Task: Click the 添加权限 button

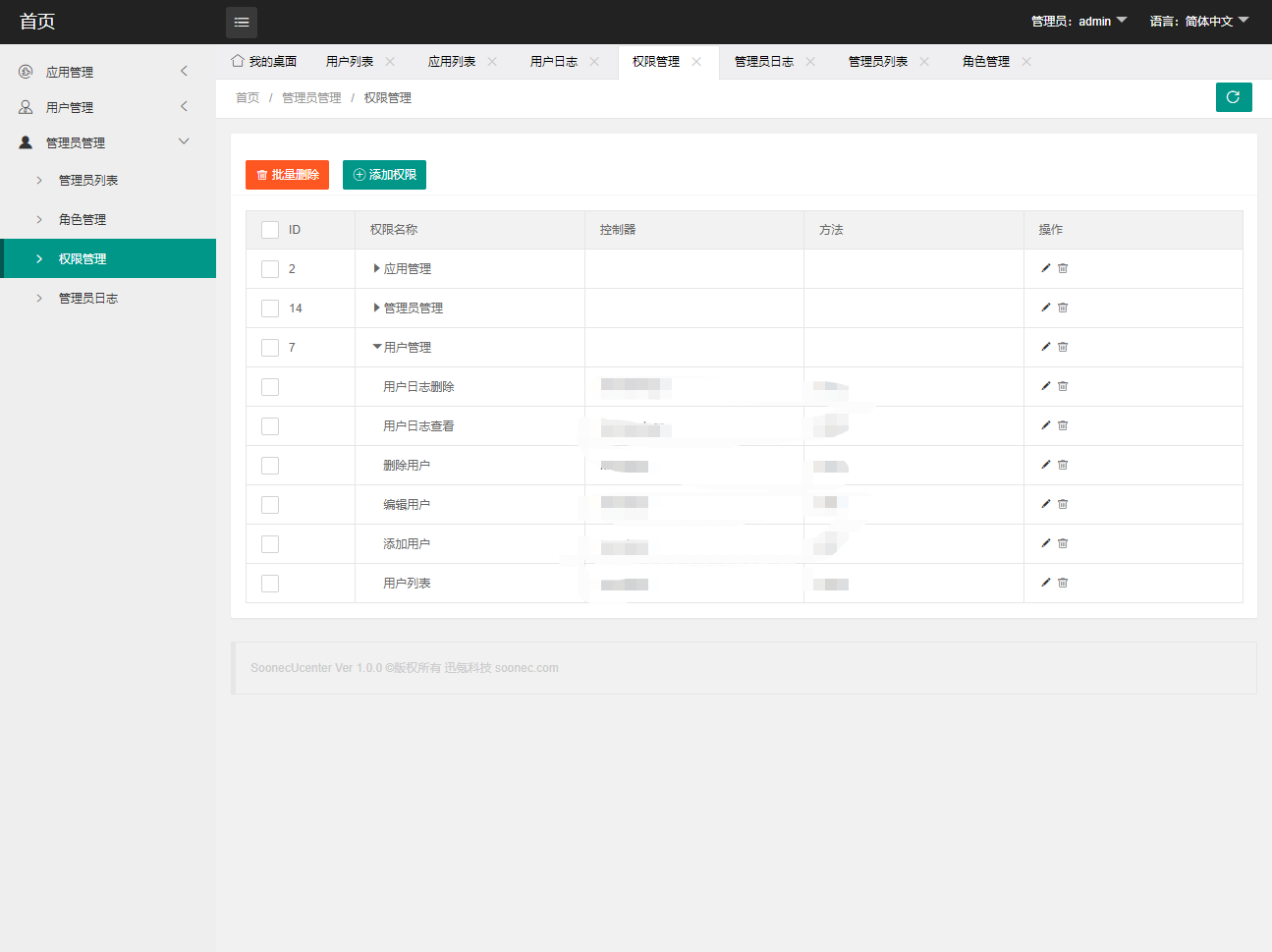Action: tap(384, 175)
